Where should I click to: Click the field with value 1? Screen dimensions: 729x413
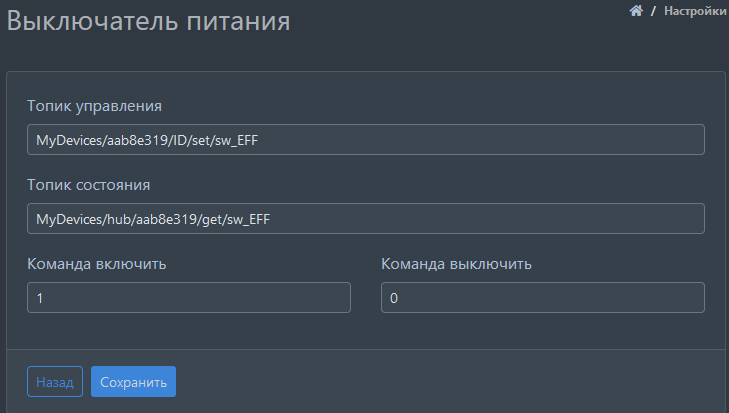click(189, 298)
